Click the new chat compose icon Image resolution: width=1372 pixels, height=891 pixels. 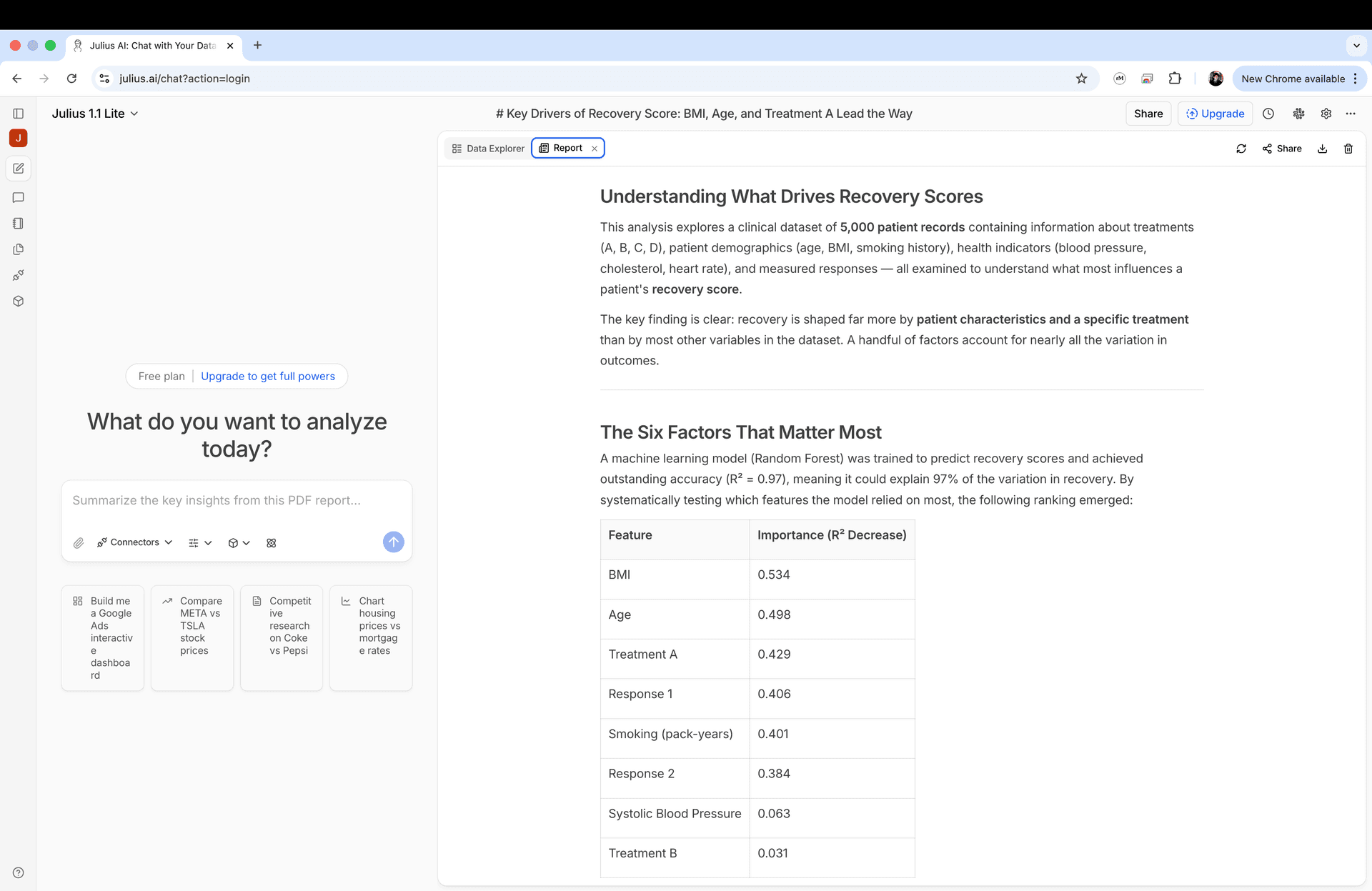19,169
